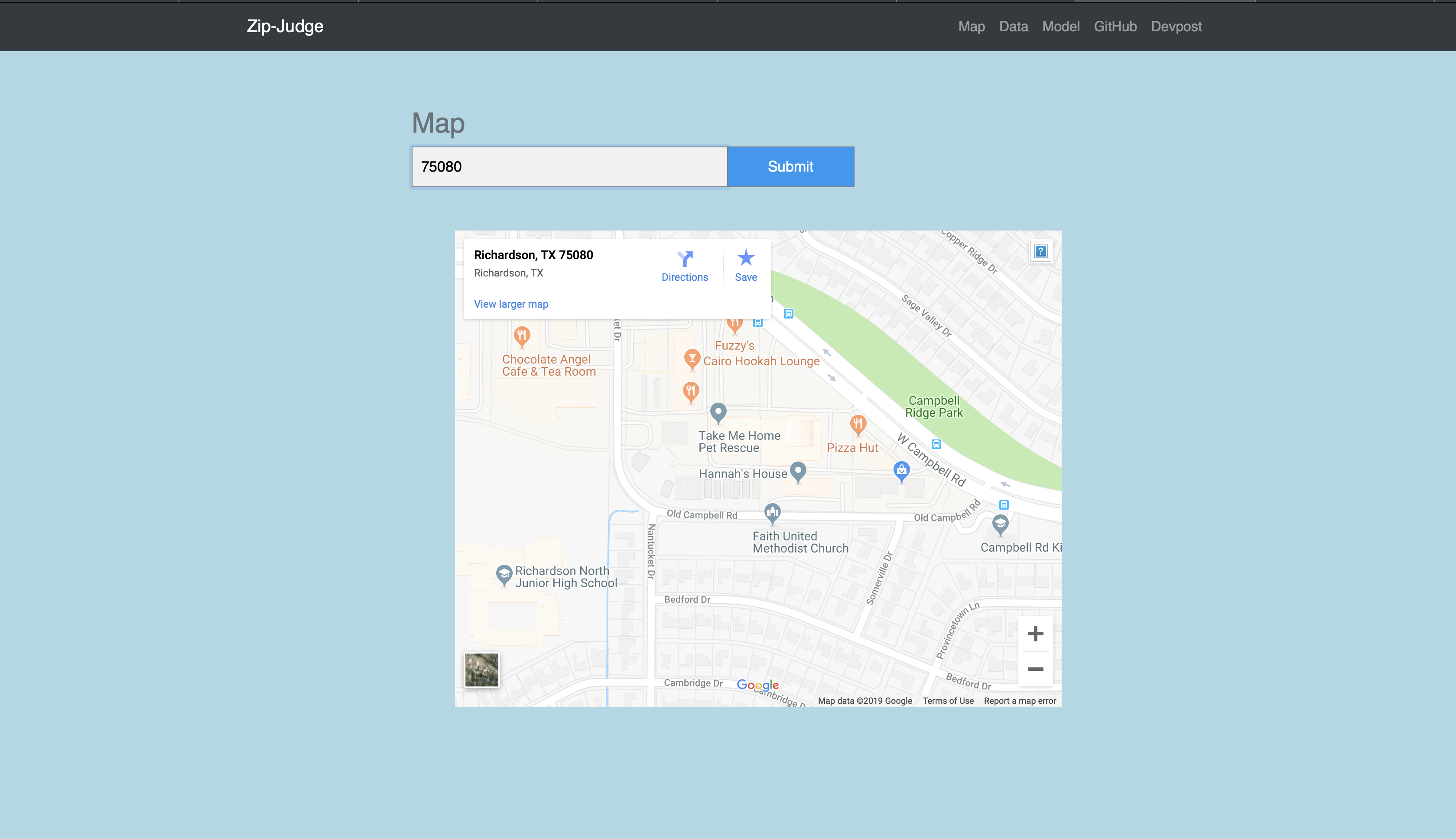The width and height of the screenshot is (1456, 839).
Task: Zoom out with the minus button
Action: [x=1035, y=669]
